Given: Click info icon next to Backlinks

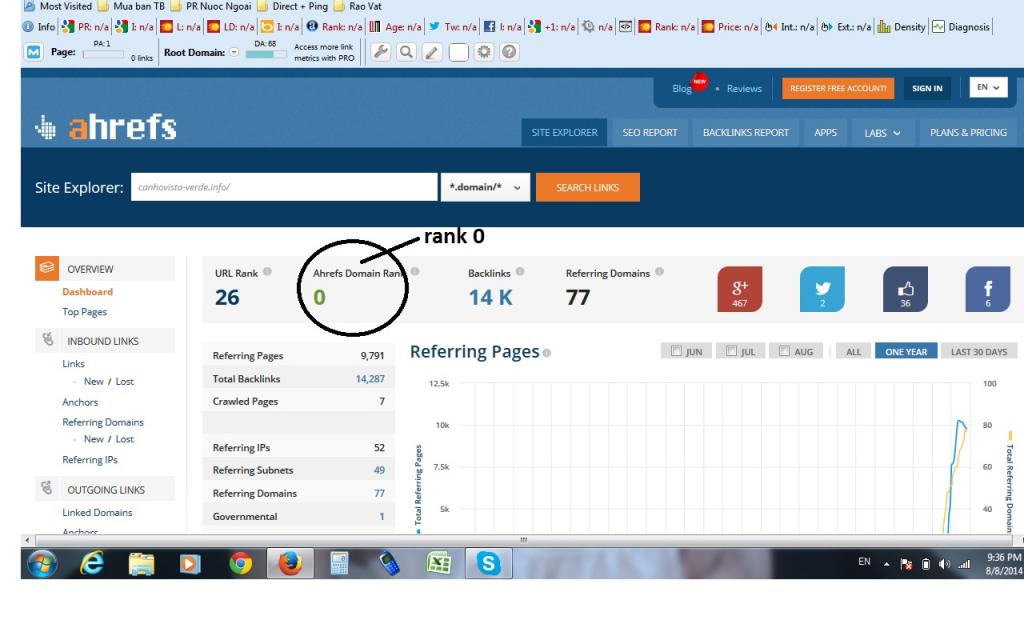Looking at the screenshot, I should pos(520,272).
